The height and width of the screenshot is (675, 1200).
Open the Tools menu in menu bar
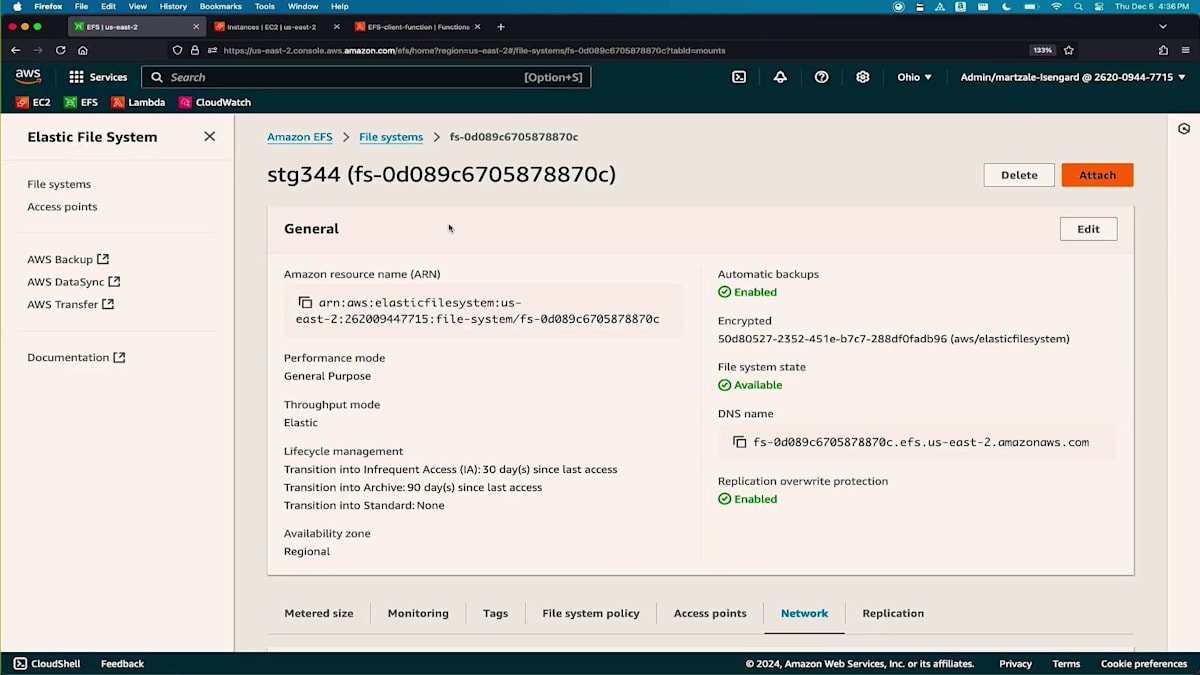[x=264, y=6]
